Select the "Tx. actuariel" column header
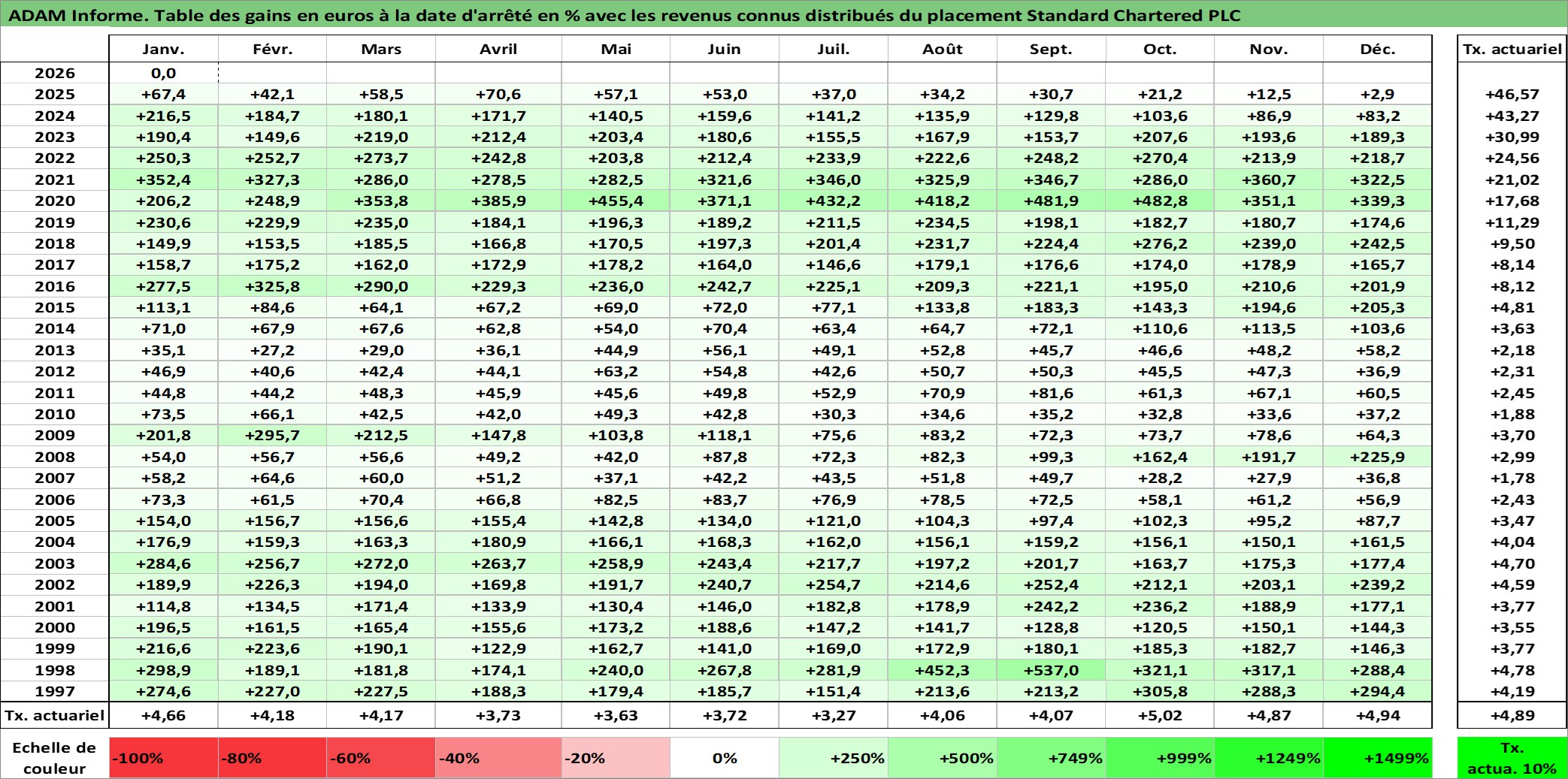Screen dimensions: 1568x779 (x=1512, y=49)
